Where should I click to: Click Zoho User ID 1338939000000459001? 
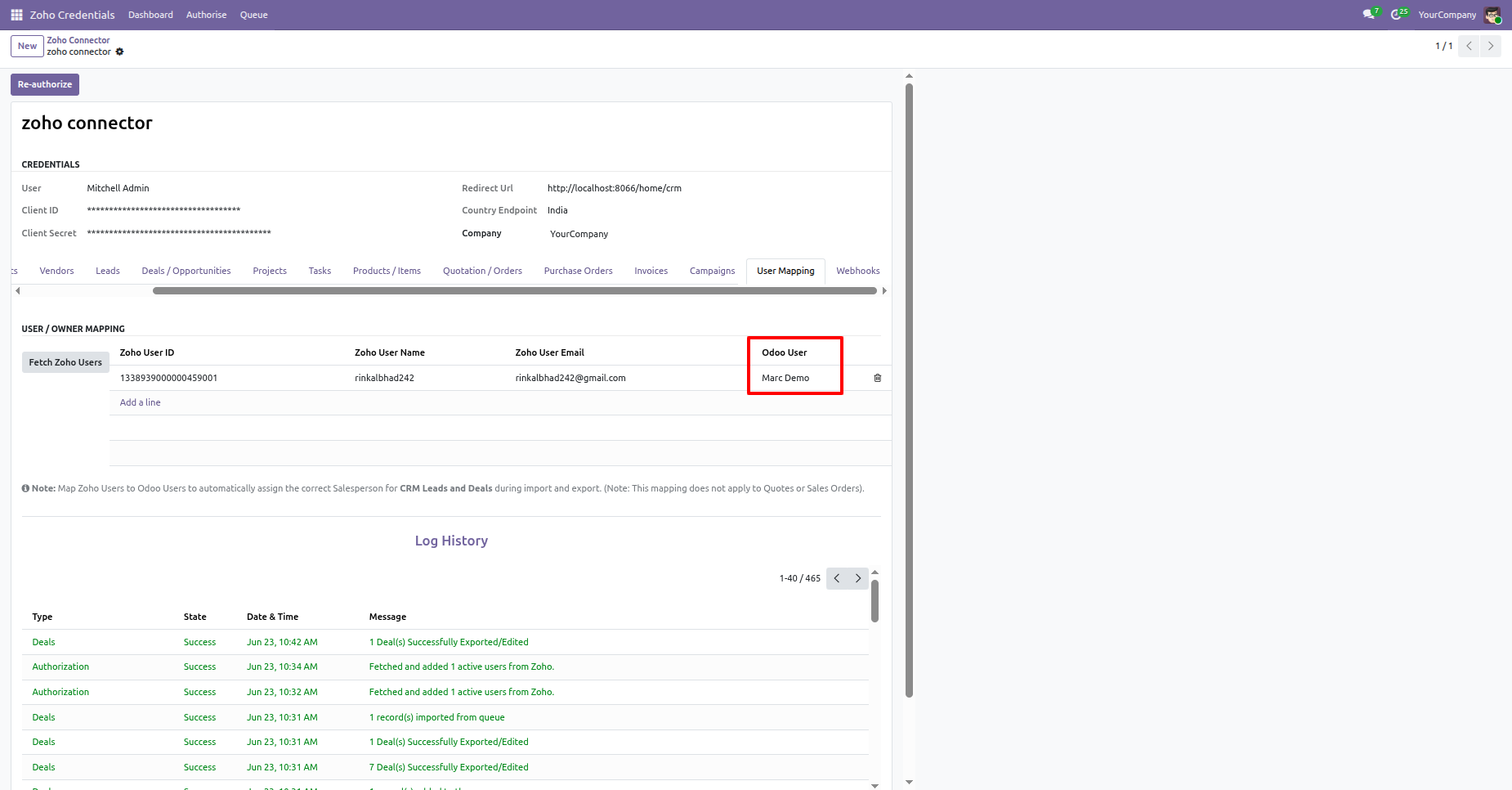168,378
